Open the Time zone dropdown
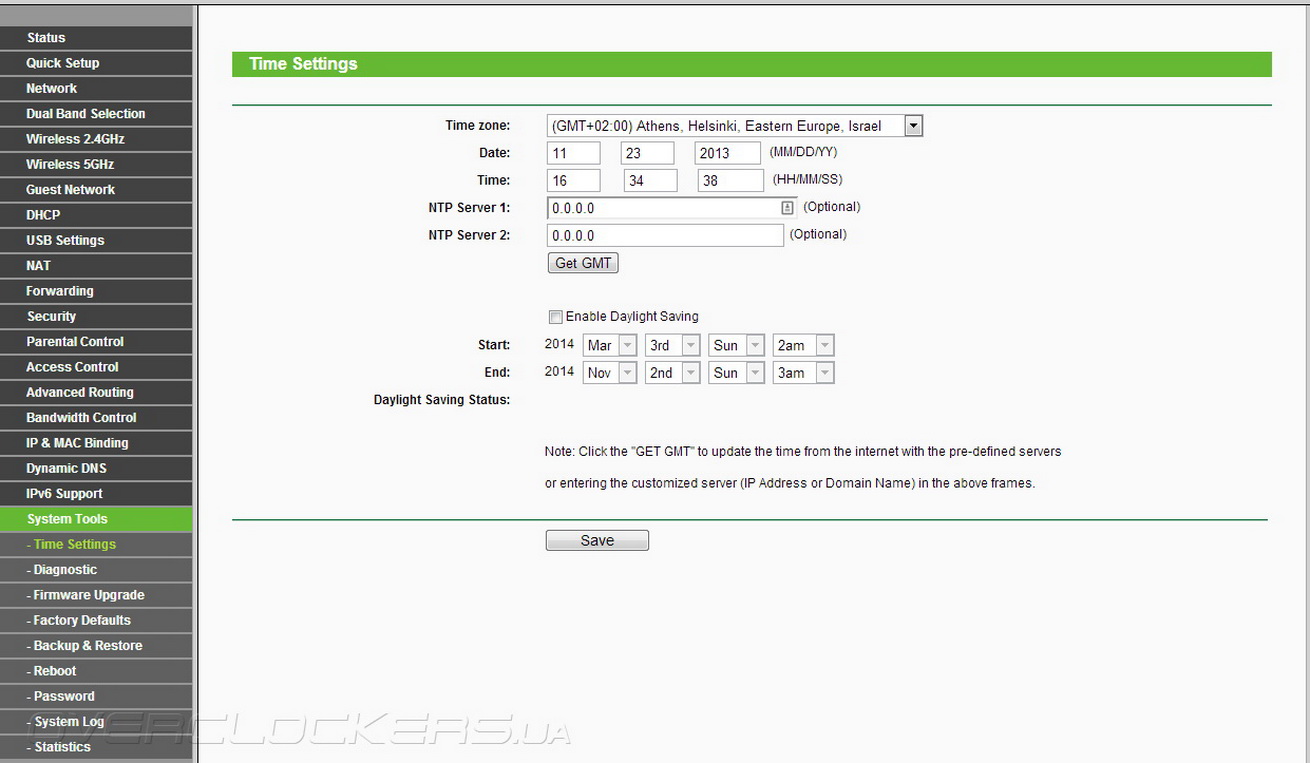 click(x=913, y=126)
